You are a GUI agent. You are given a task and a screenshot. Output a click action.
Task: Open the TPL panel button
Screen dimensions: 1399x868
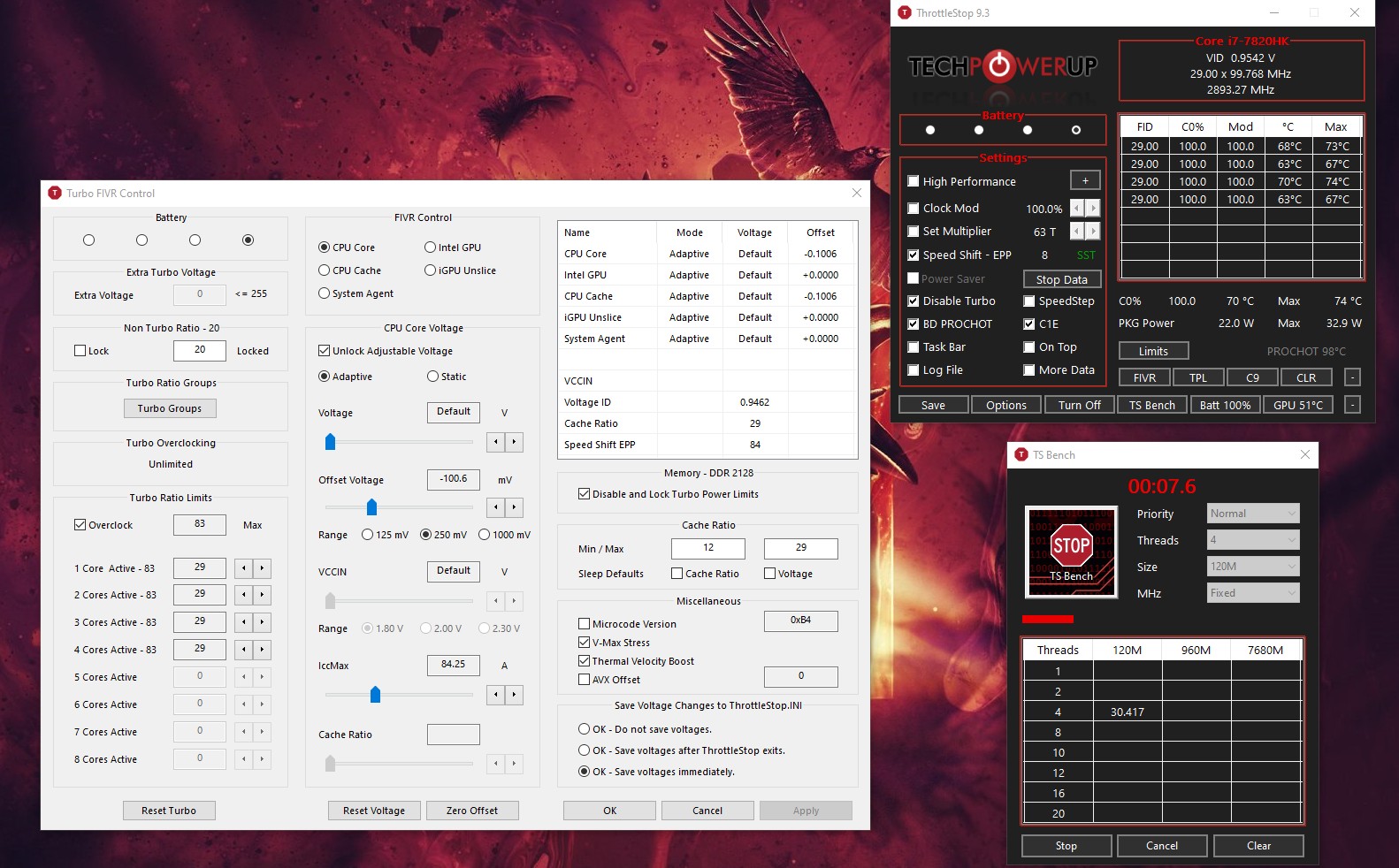click(x=1198, y=377)
